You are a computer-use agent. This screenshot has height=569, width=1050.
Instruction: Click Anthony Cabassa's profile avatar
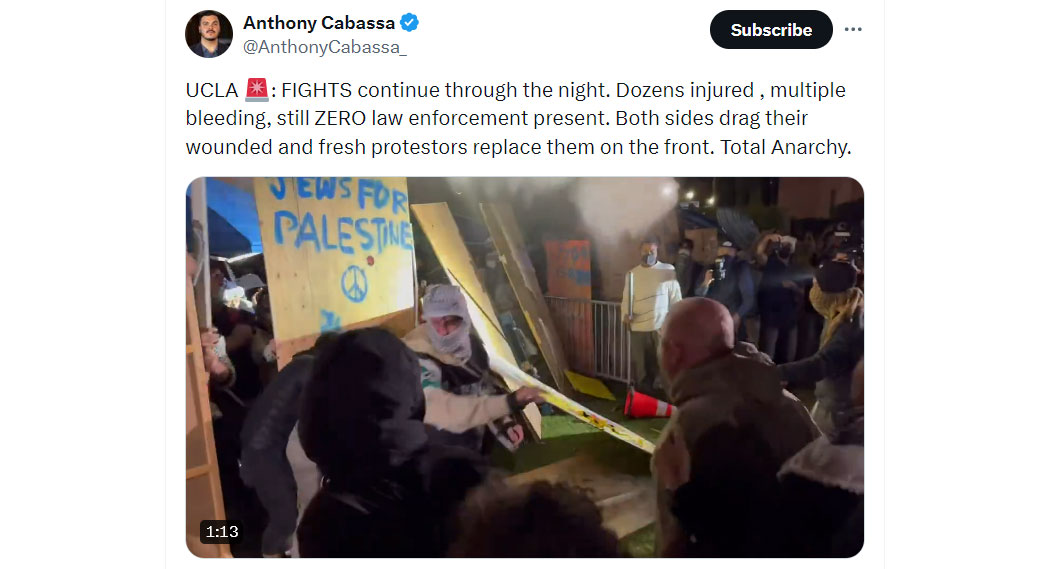[x=209, y=34]
